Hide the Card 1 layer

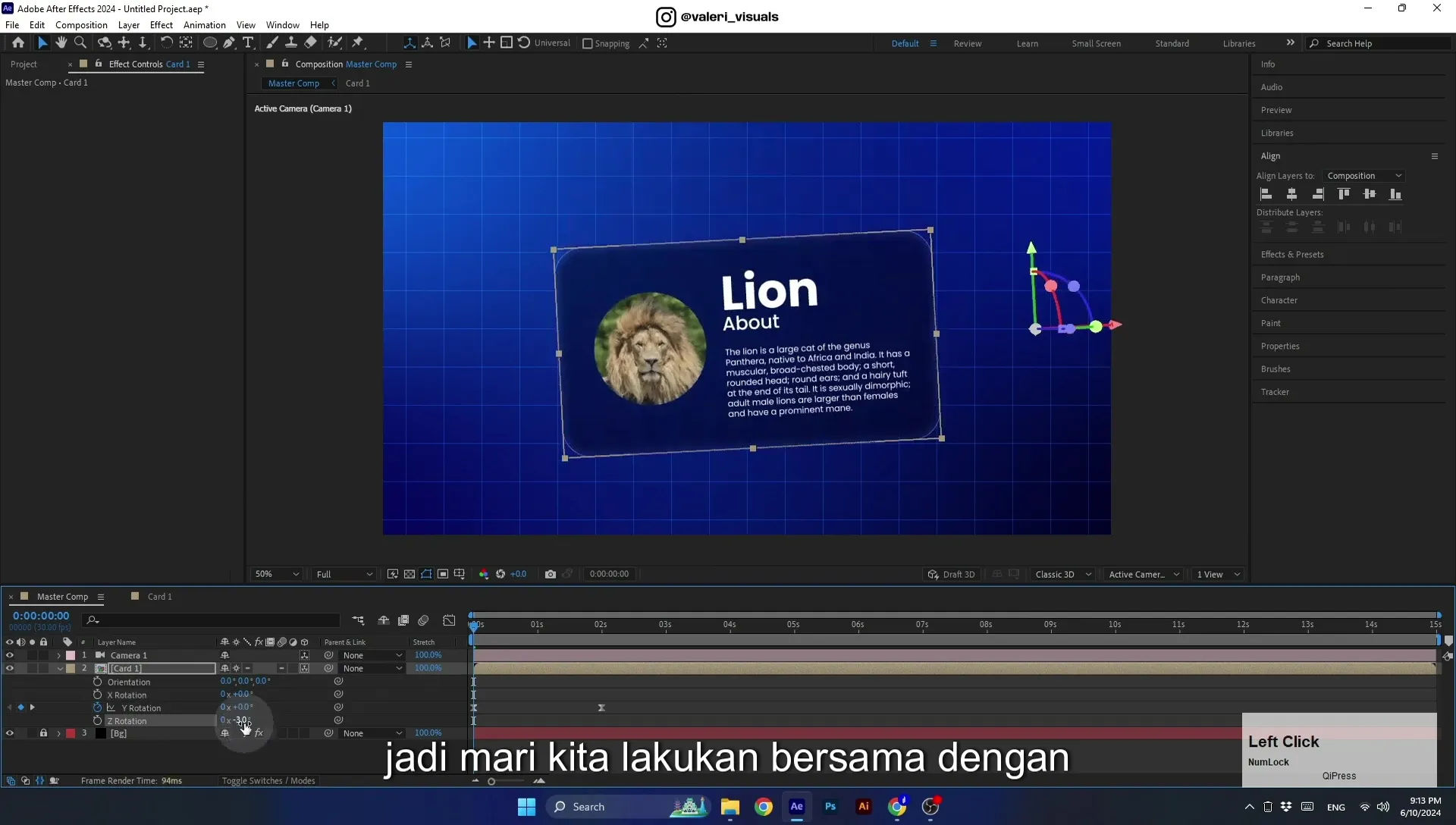tap(10, 669)
